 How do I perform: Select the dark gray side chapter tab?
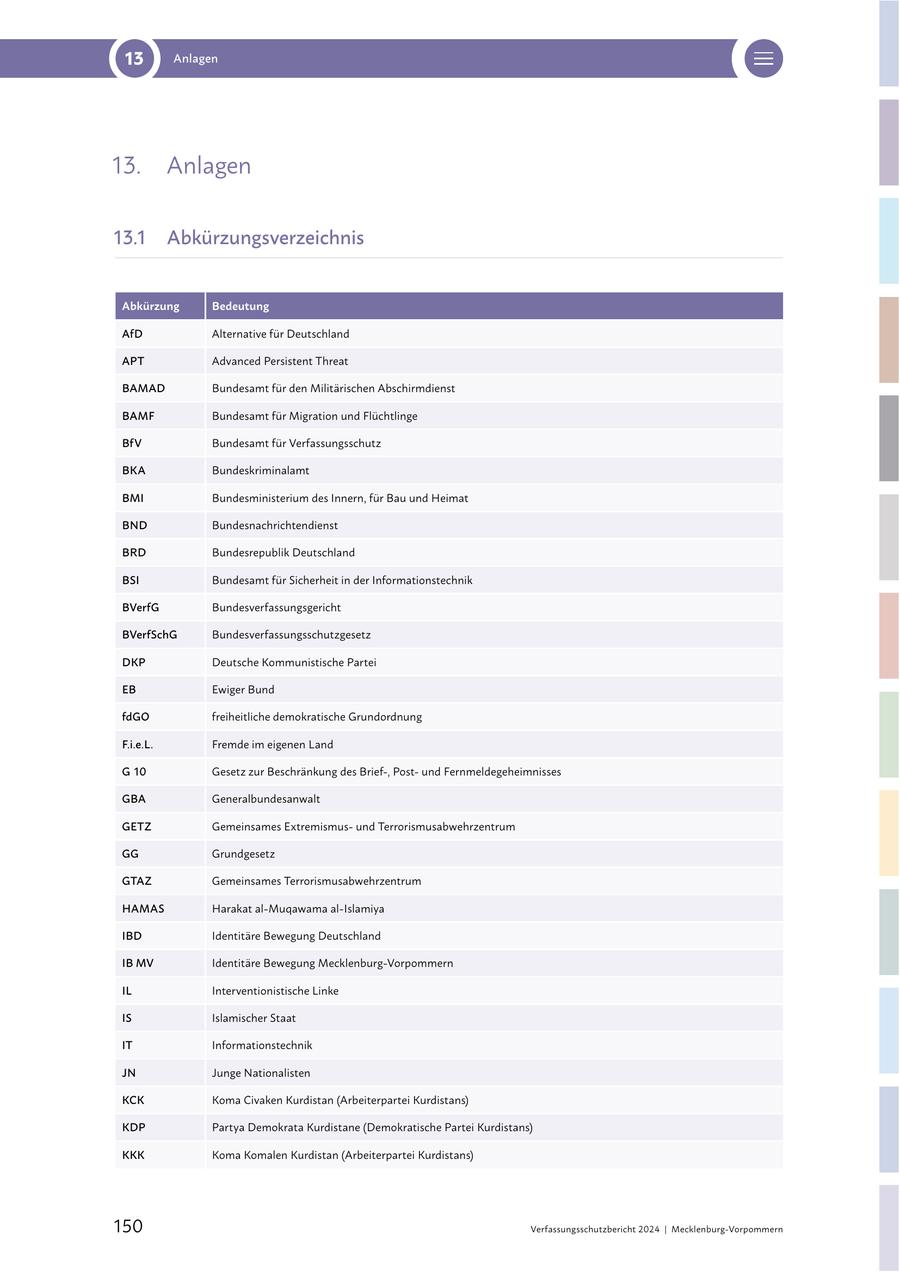pyautogui.click(x=888, y=438)
